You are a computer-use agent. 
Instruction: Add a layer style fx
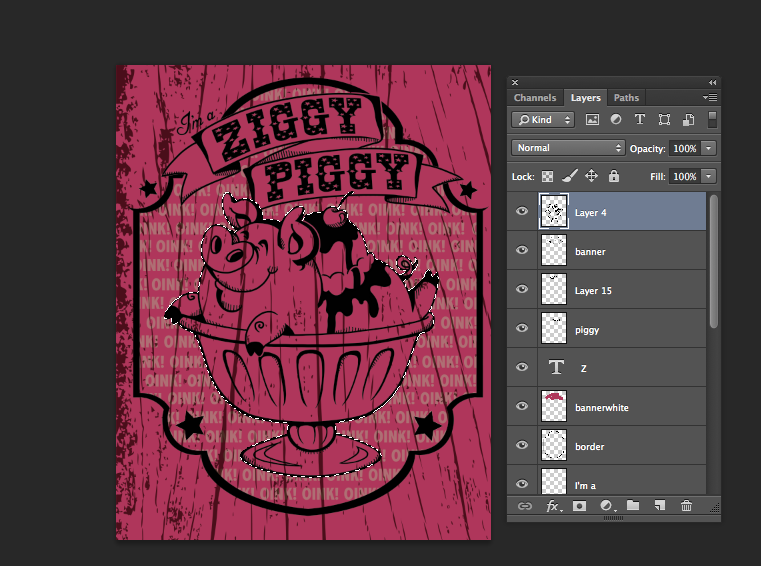pyautogui.click(x=553, y=506)
